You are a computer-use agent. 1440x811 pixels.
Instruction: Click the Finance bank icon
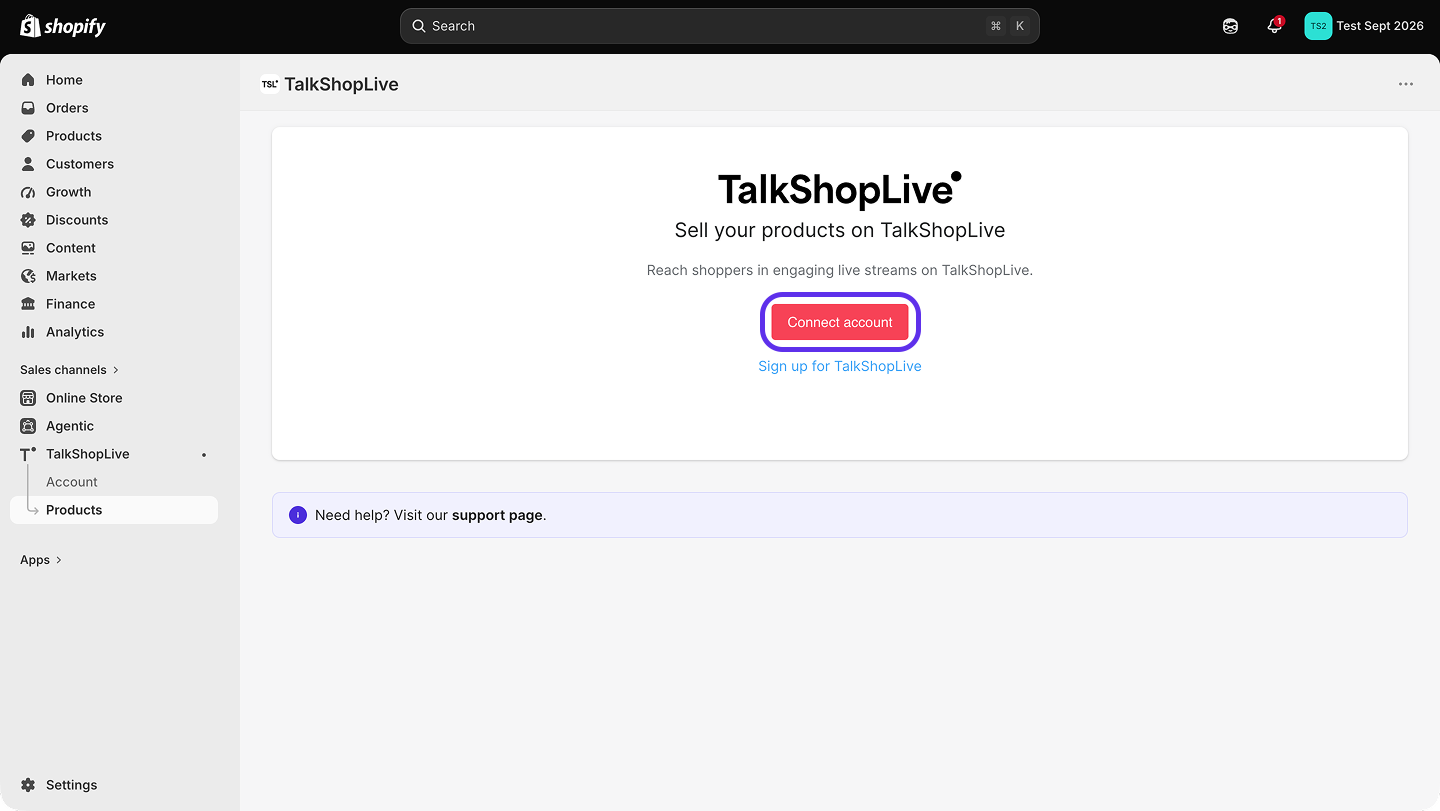[28, 304]
